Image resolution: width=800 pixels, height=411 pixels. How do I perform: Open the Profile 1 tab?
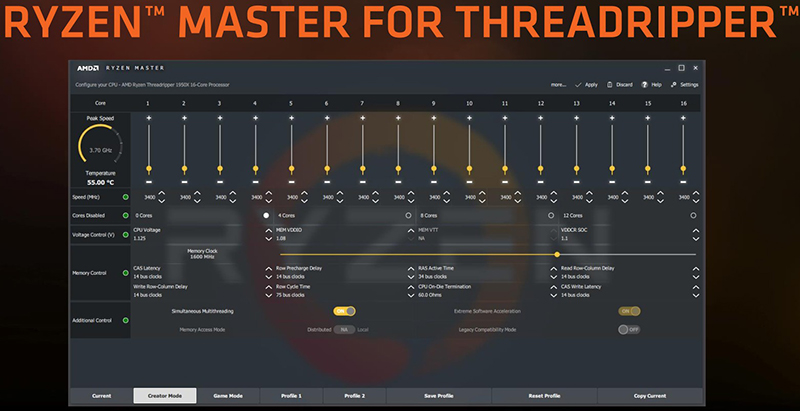[x=291, y=396]
